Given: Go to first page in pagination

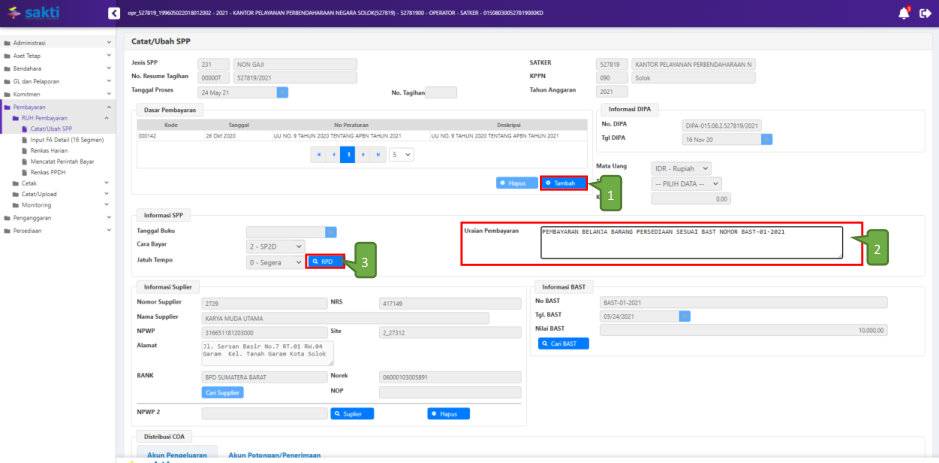Looking at the screenshot, I should (x=318, y=155).
